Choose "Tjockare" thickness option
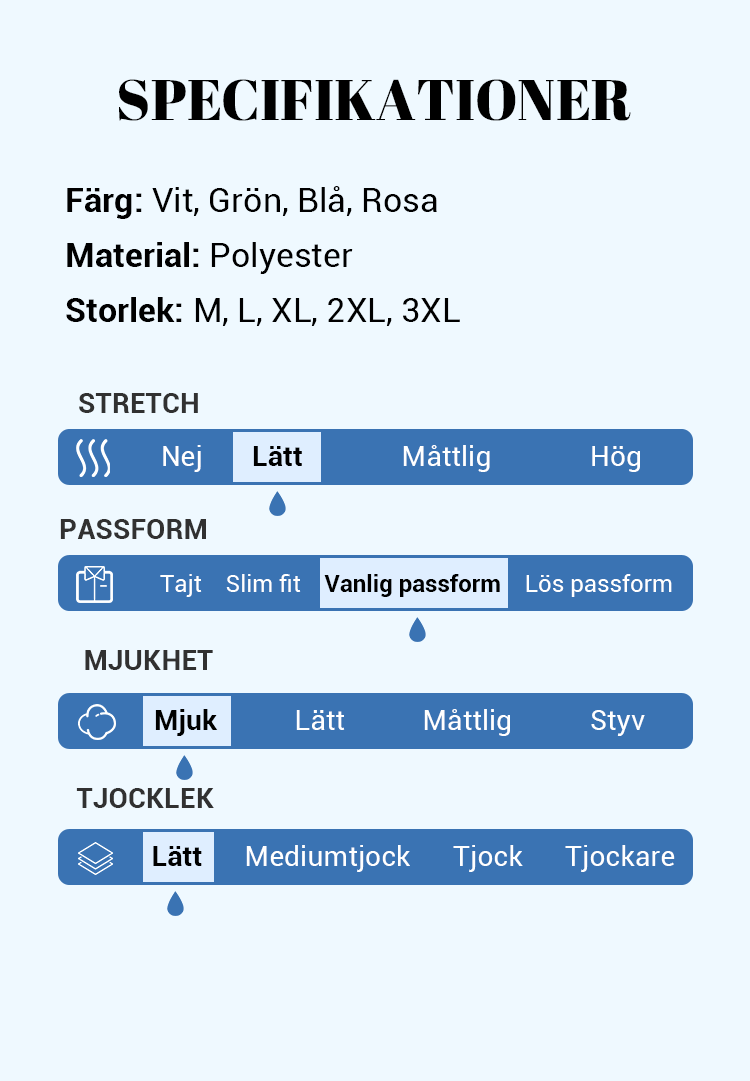 point(619,857)
